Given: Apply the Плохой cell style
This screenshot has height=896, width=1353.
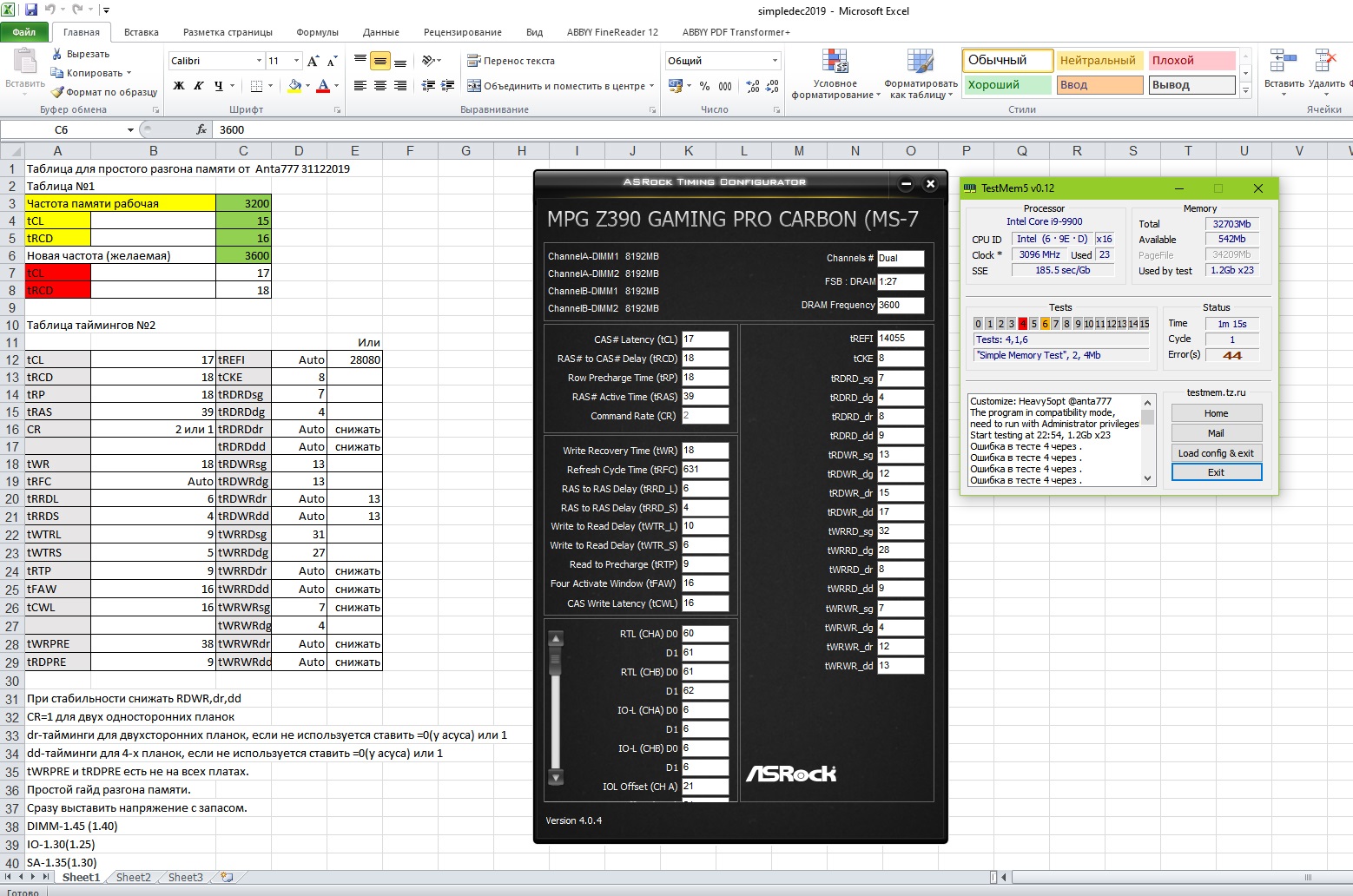Looking at the screenshot, I should coord(1191,60).
